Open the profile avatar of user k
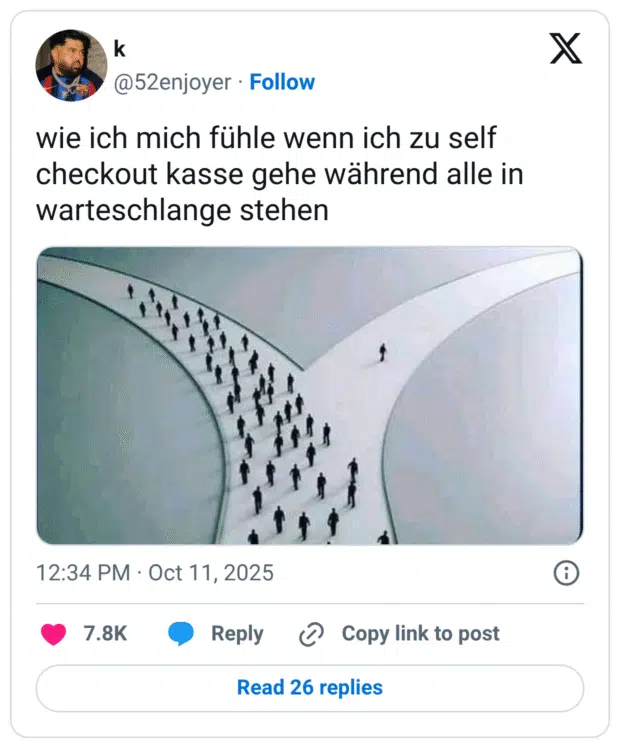The width and height of the screenshot is (620, 748). point(72,65)
